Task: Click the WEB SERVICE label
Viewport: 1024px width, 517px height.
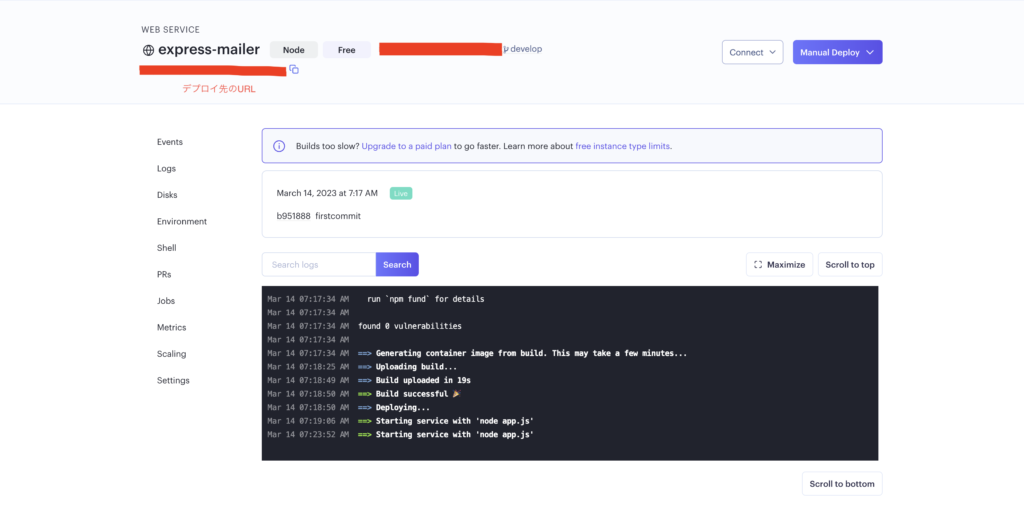Action: (170, 29)
